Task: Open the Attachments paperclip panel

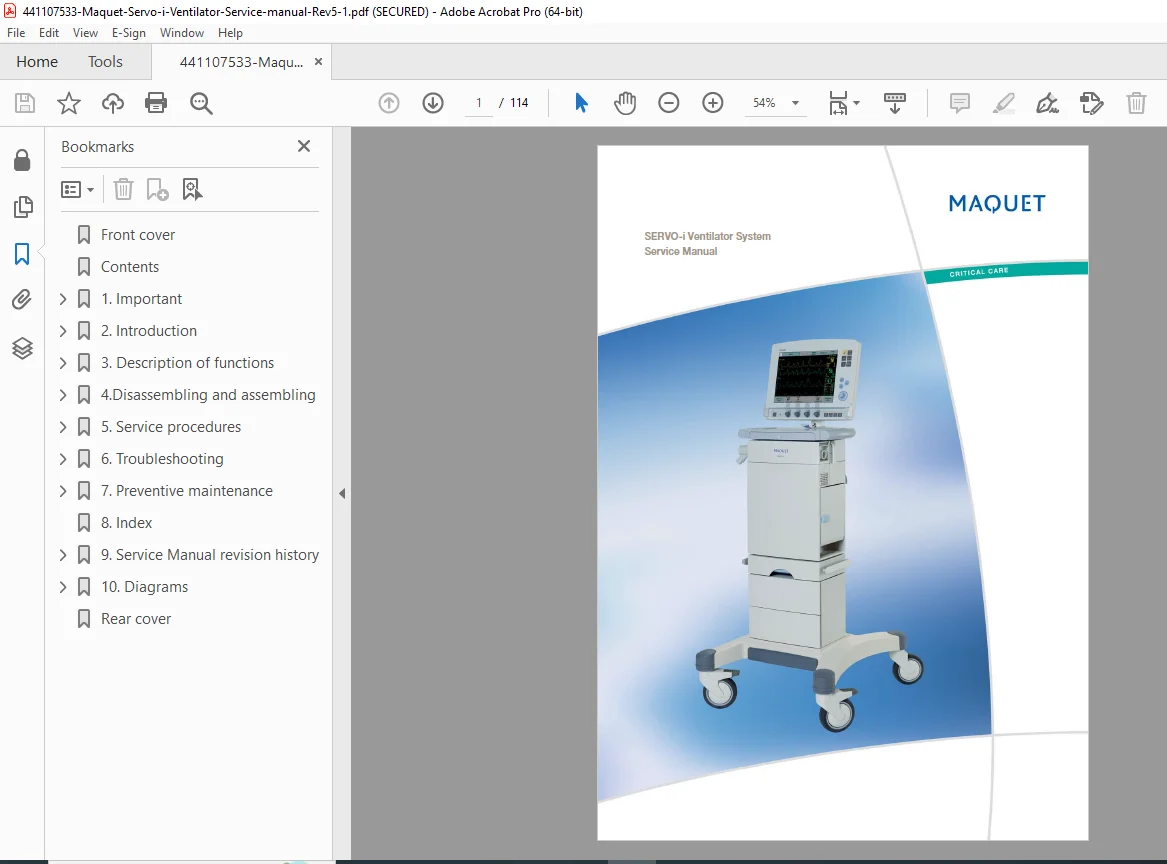Action: pos(22,300)
